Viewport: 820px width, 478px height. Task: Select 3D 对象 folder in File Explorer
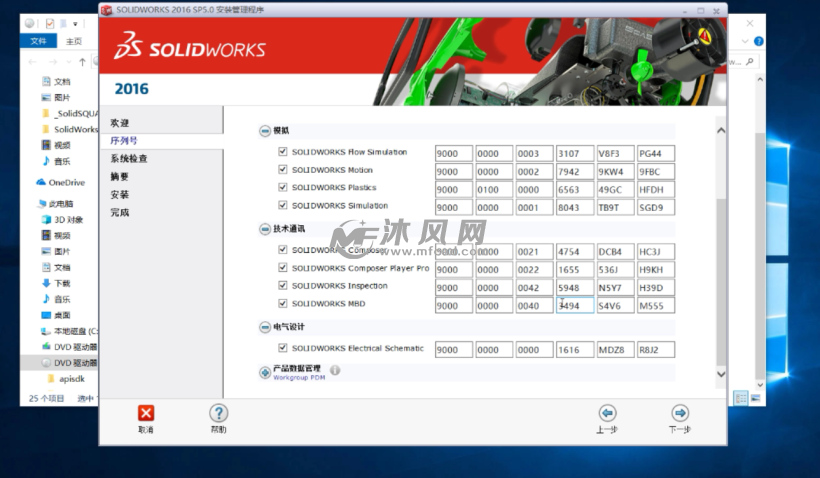(62, 220)
